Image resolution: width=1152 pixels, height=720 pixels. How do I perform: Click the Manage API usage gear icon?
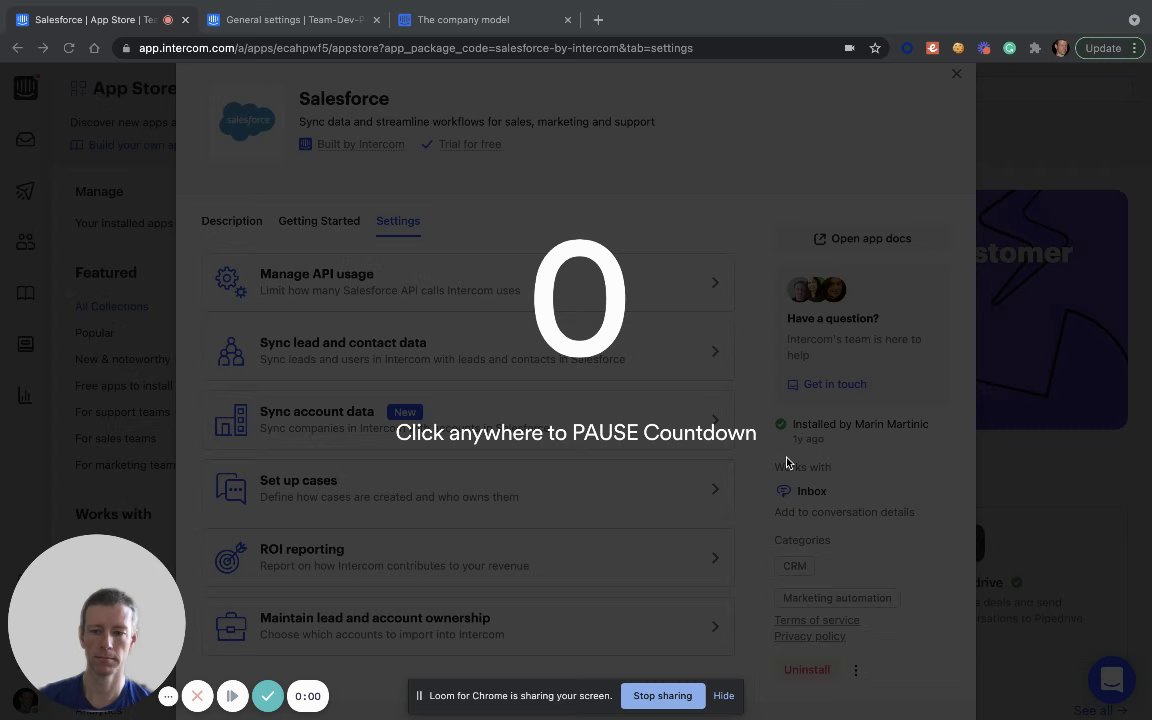231,282
